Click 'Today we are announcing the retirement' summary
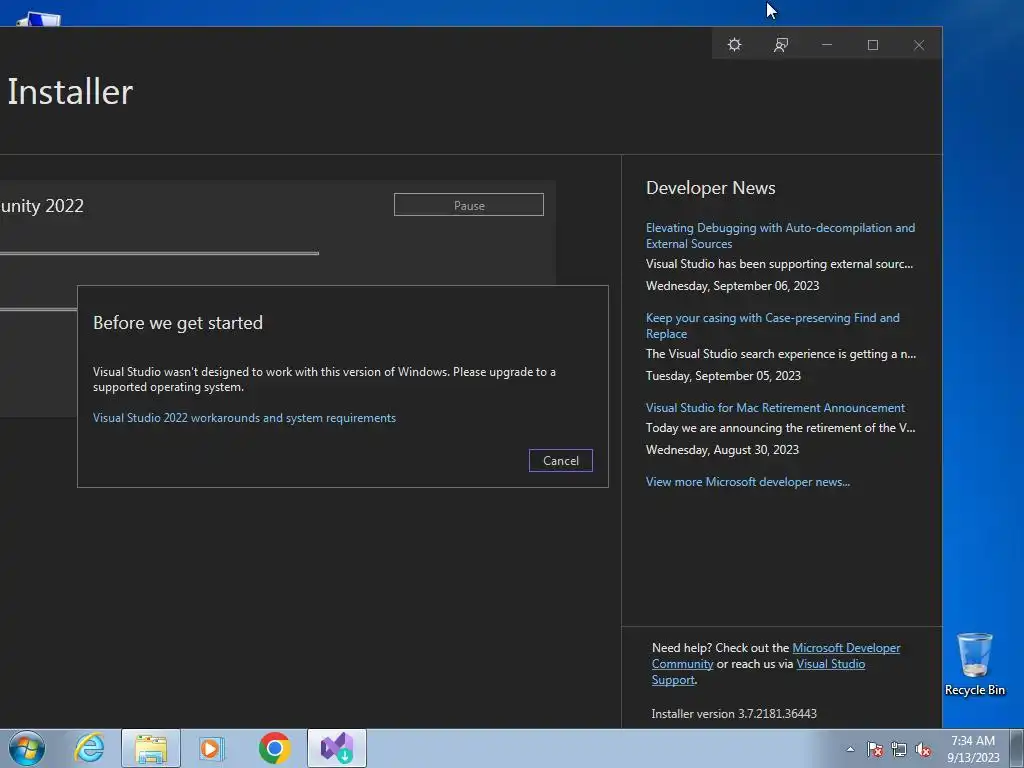This screenshot has width=1024, height=768. [x=780, y=428]
